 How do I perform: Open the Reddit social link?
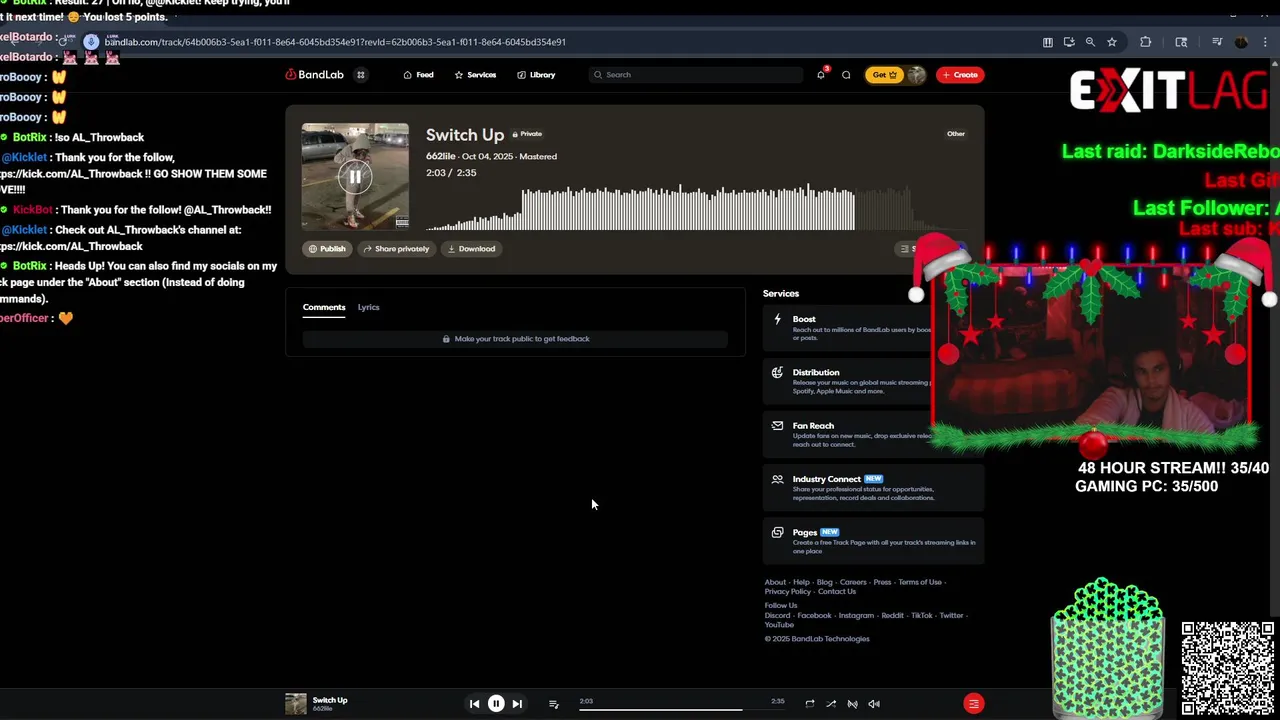[892, 616]
